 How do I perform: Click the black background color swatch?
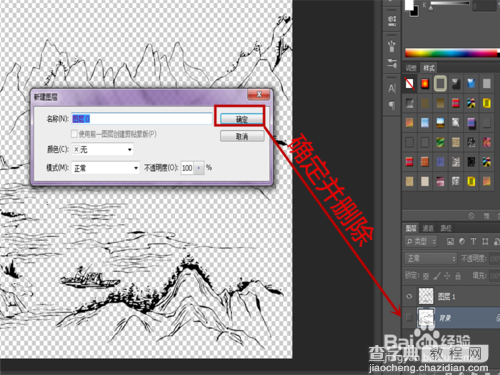point(415,13)
